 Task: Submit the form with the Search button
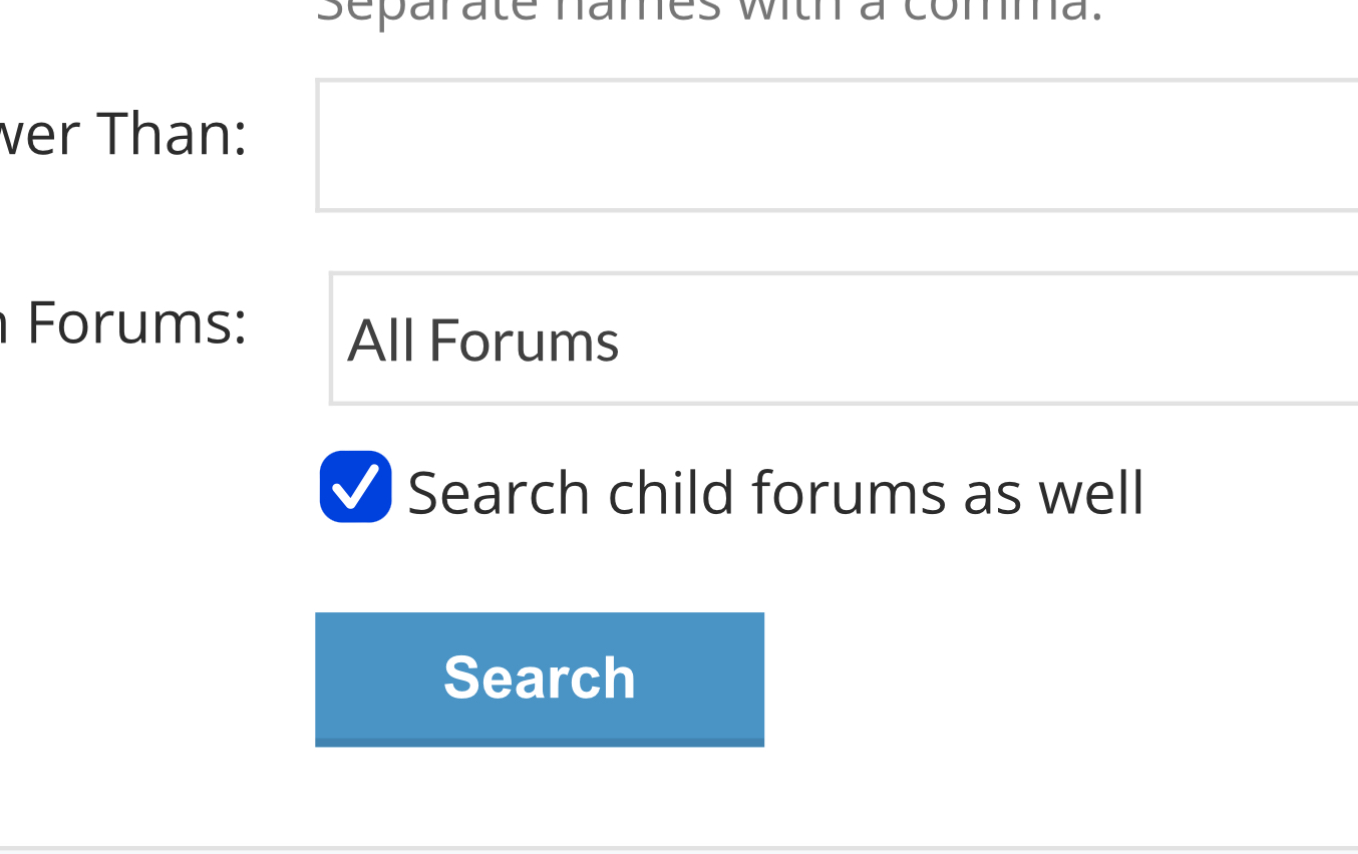539,678
